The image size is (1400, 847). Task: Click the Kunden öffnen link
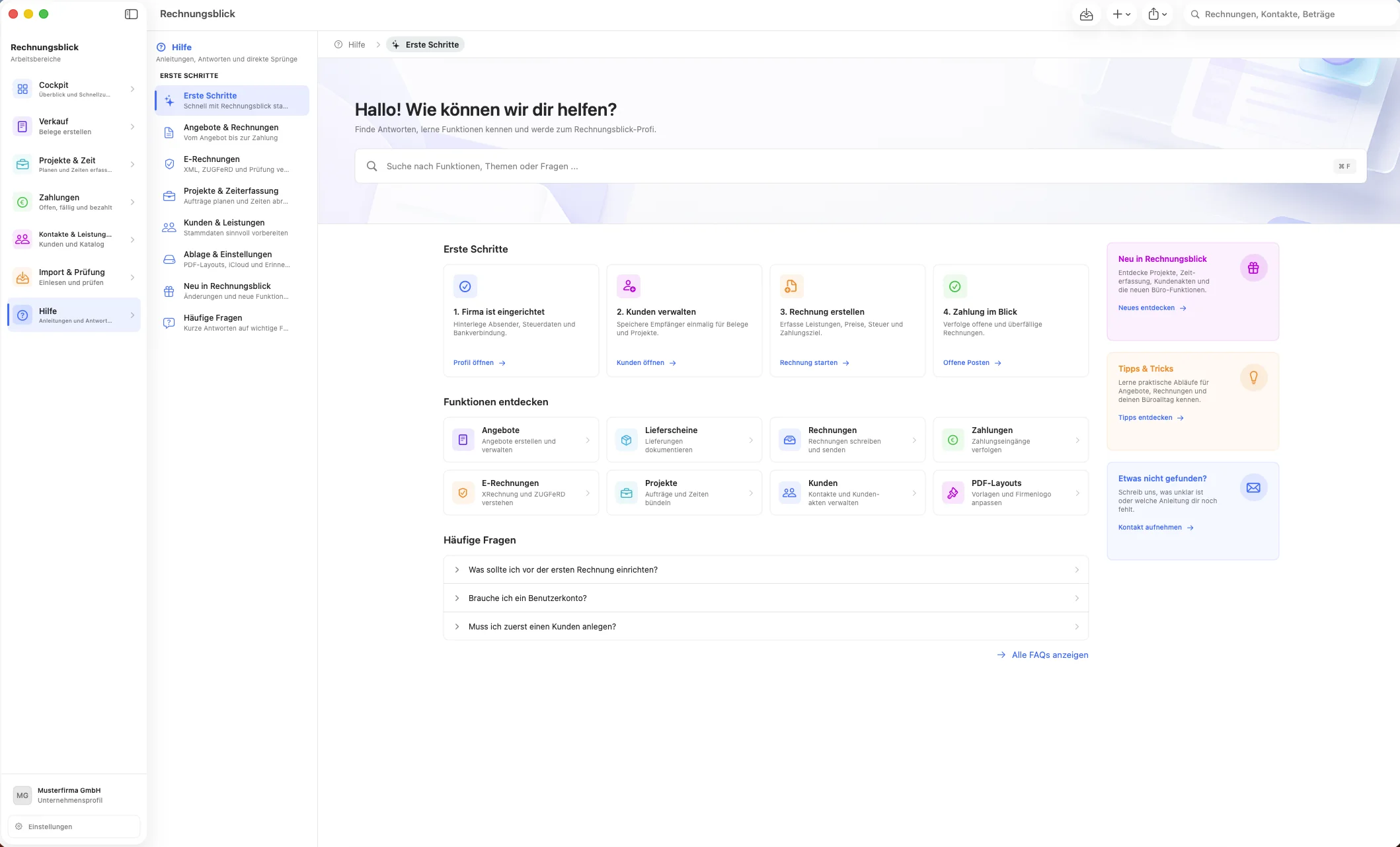pyautogui.click(x=646, y=362)
